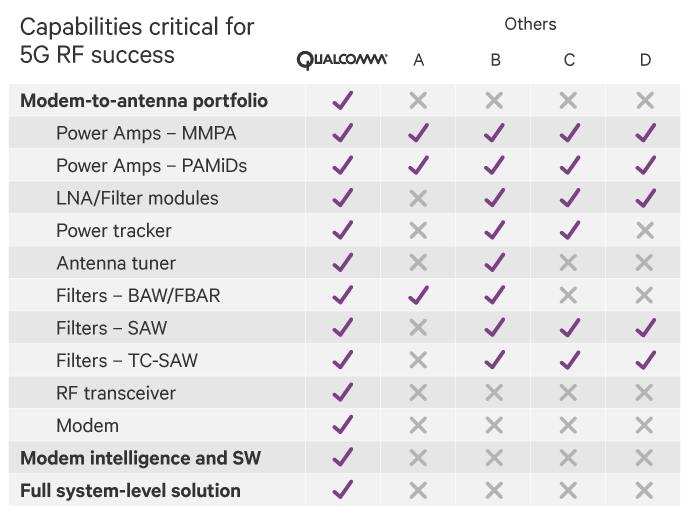Click Qualcomm checkmark for Modem intelligence and SW

pos(342,458)
